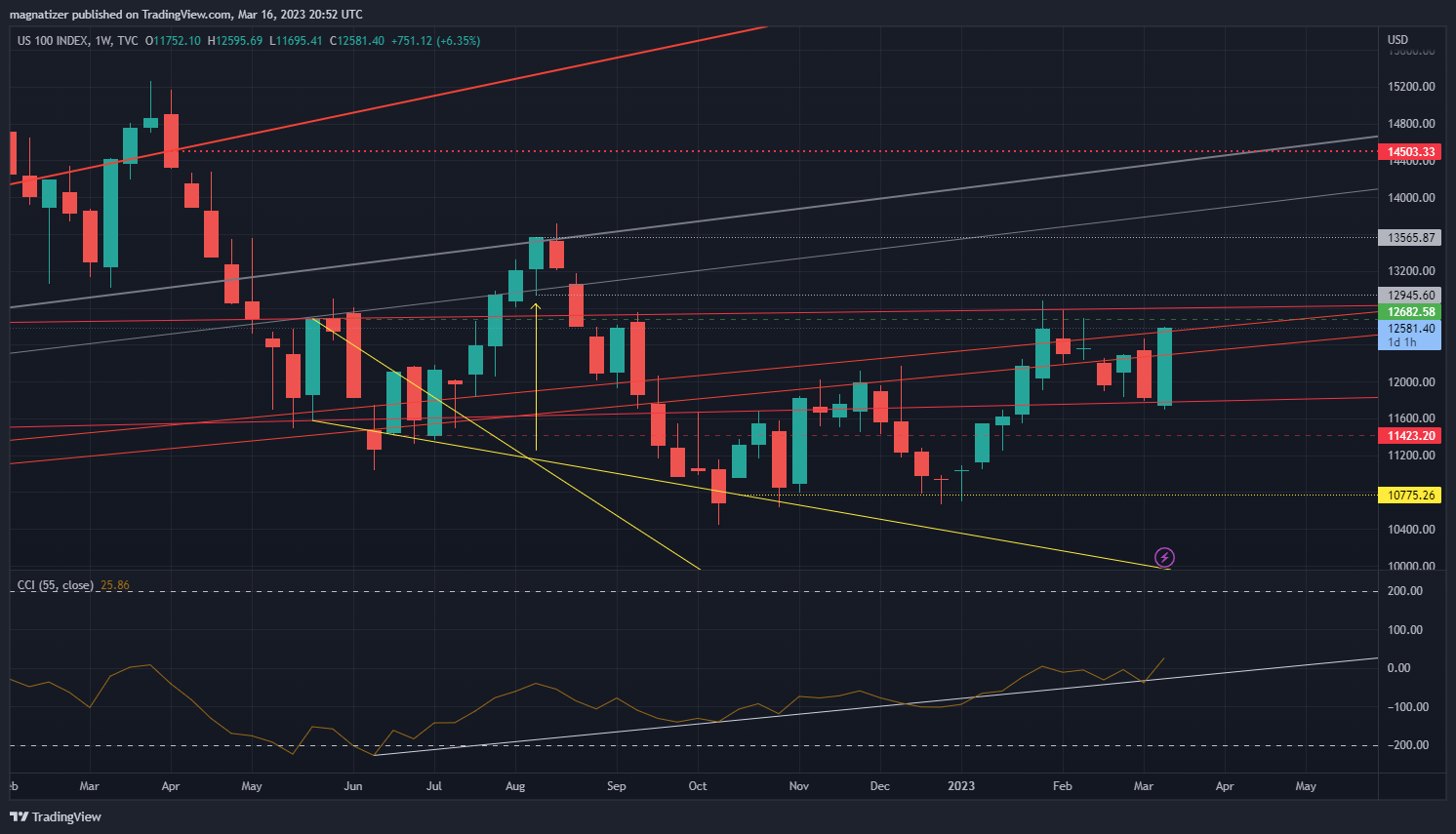The image size is (1456, 834).
Task: Click the 14800.00 price axis tick
Action: point(1411,124)
